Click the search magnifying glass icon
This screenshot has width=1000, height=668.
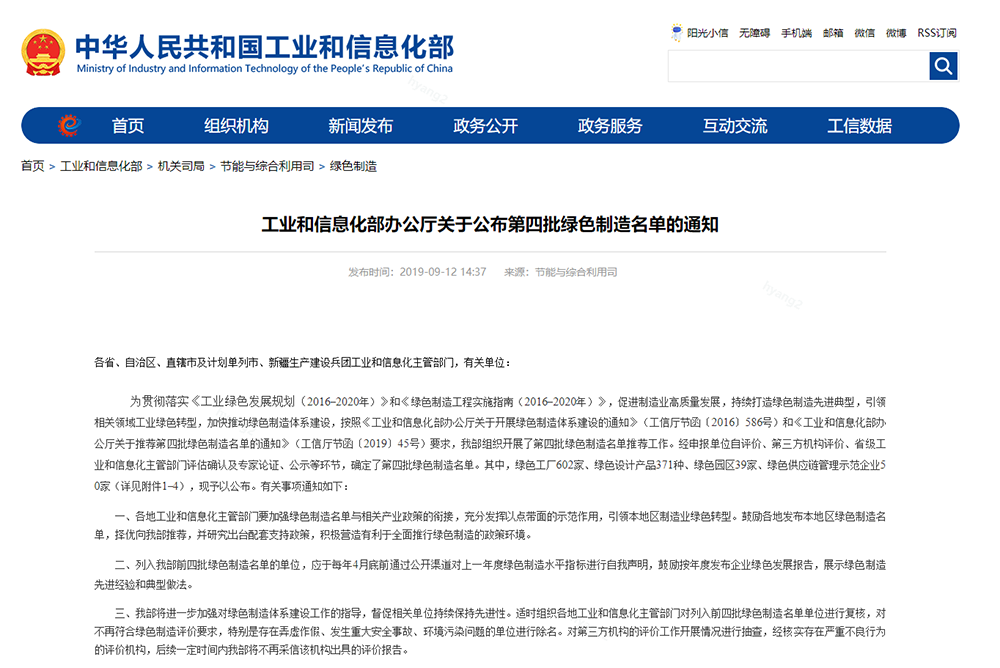pos(942,65)
